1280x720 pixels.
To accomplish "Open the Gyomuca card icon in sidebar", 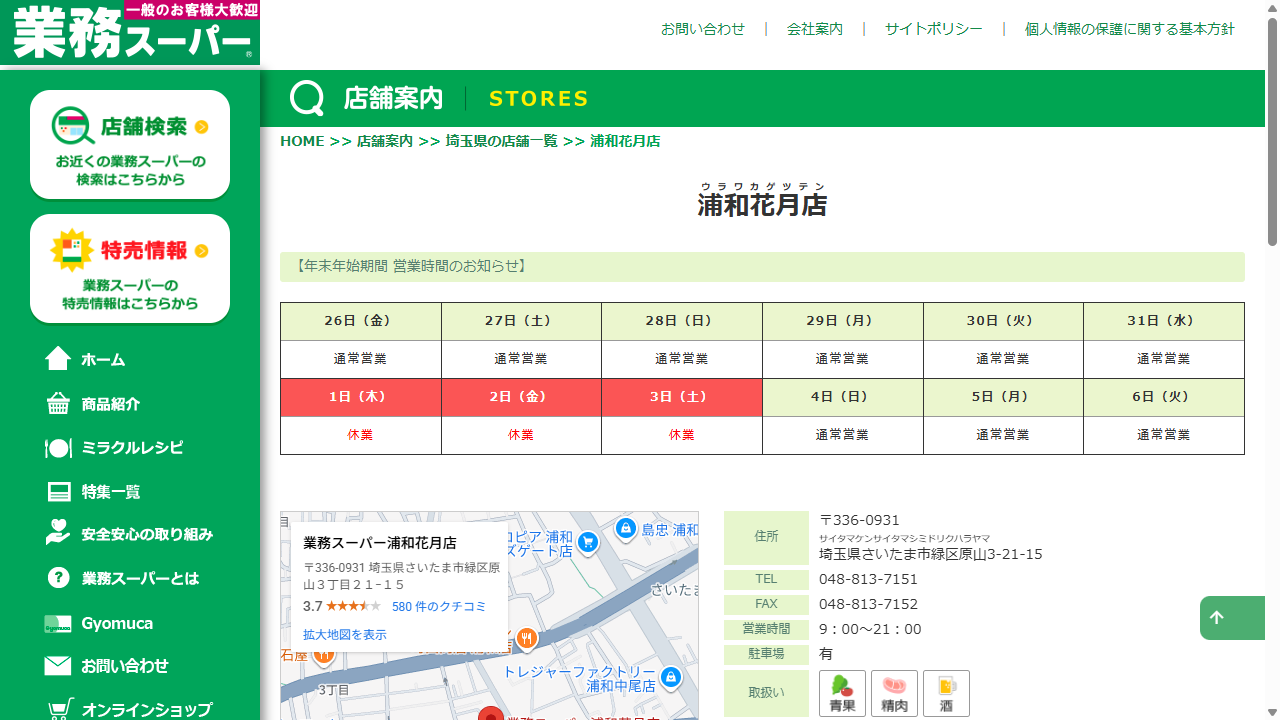I will 58,622.
